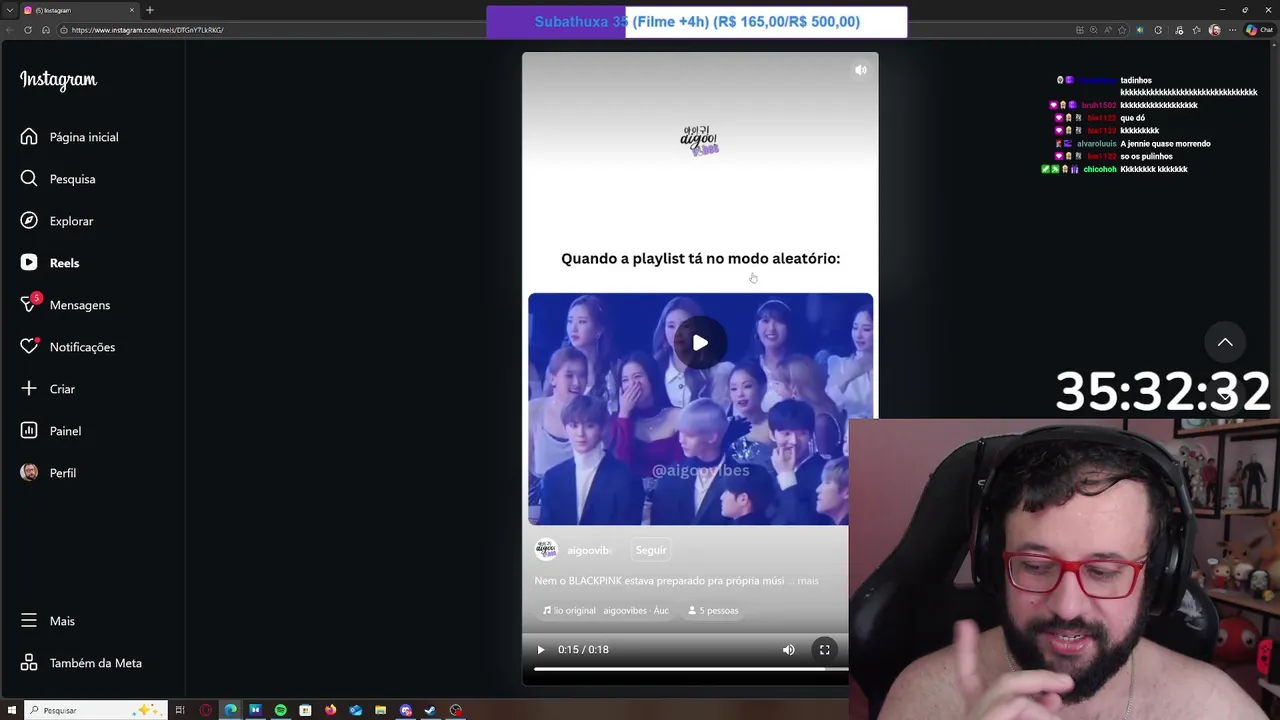
Task: Enter fullscreen with the expand icon
Action: coord(825,650)
